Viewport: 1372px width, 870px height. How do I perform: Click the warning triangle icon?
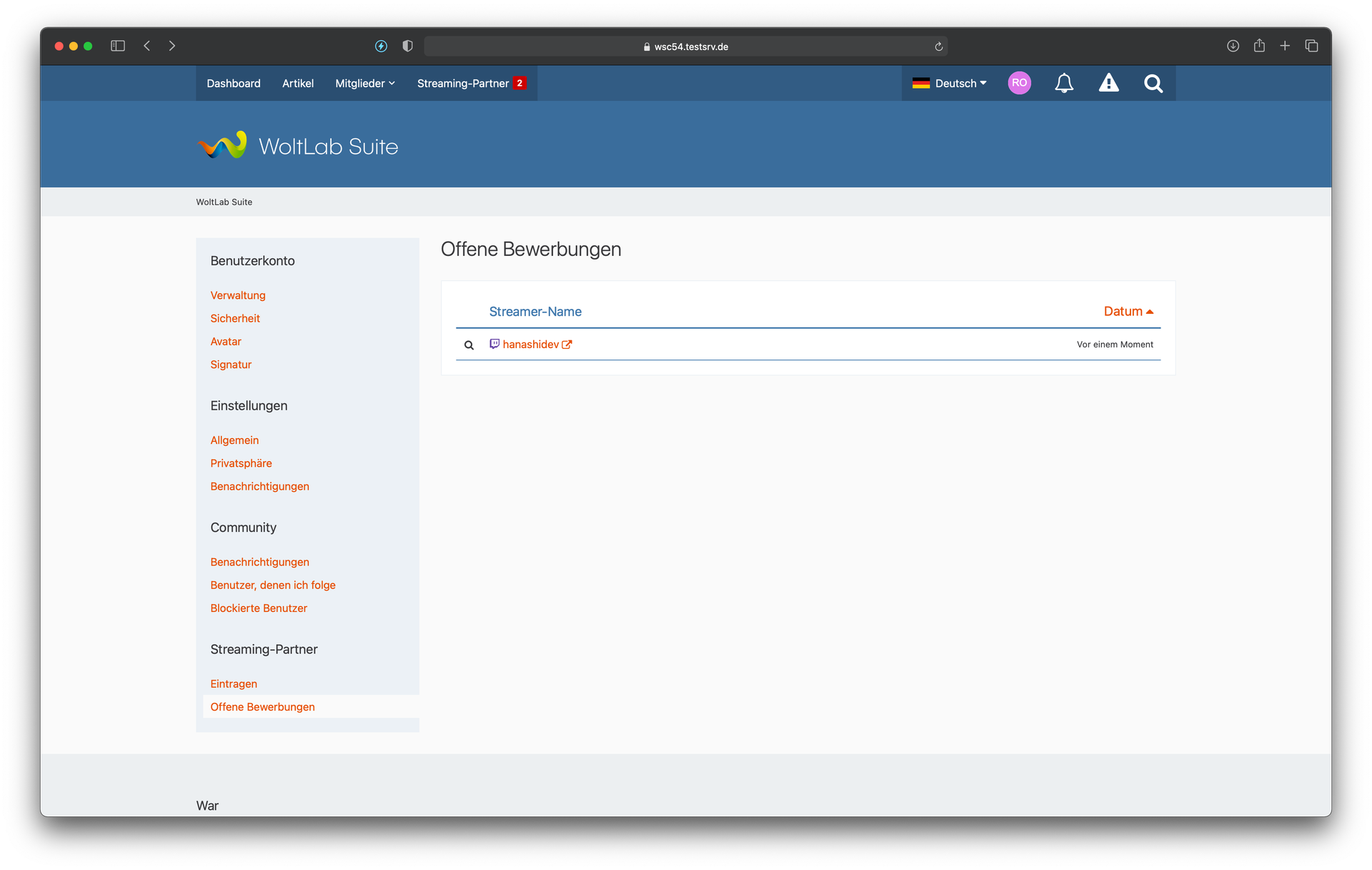click(x=1108, y=84)
